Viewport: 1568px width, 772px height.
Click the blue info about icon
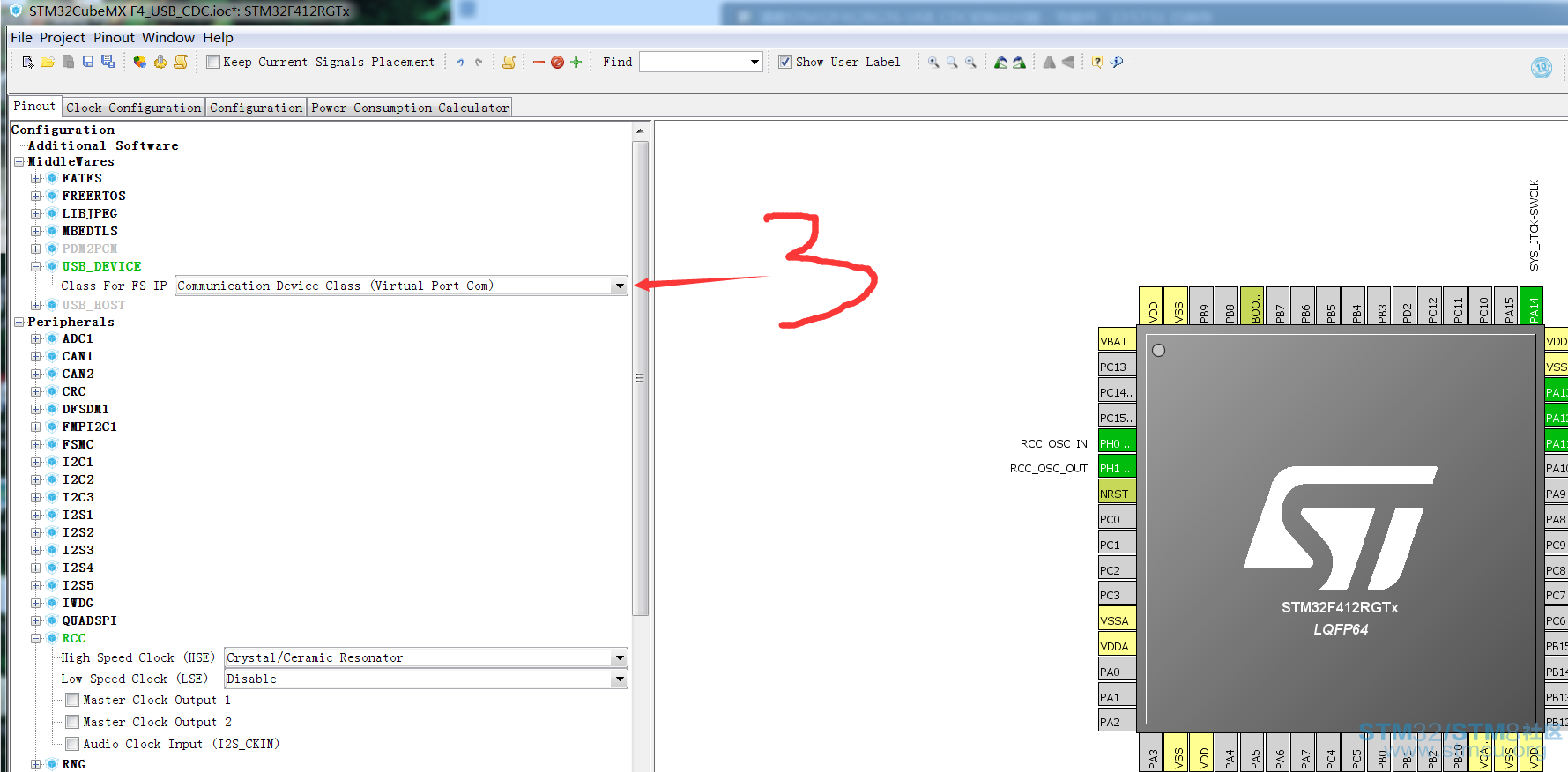tap(1117, 63)
